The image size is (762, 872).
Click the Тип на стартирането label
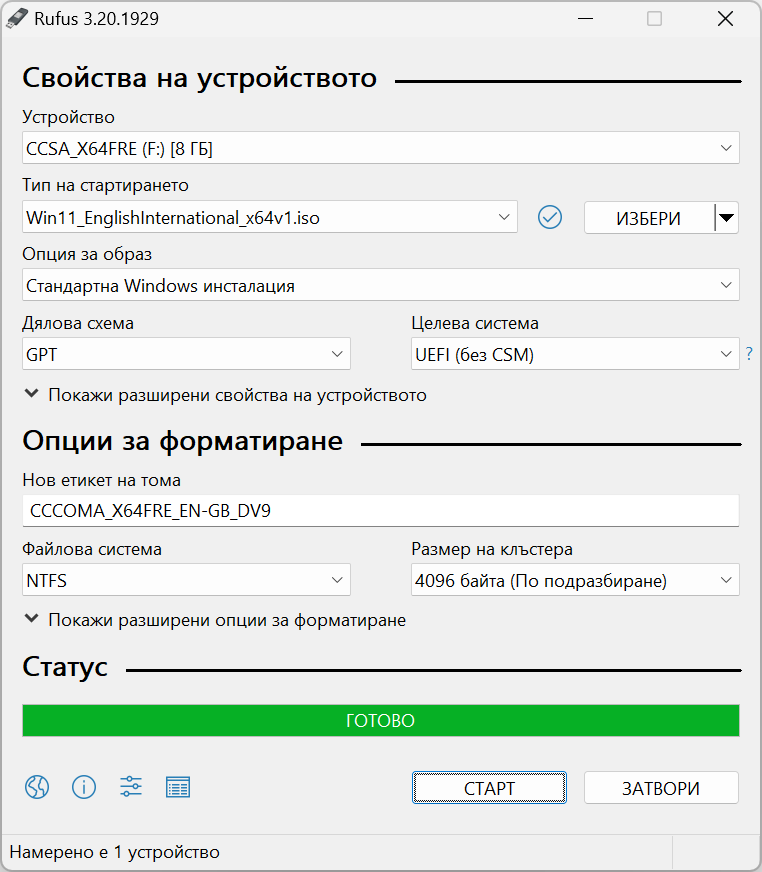click(x=105, y=185)
